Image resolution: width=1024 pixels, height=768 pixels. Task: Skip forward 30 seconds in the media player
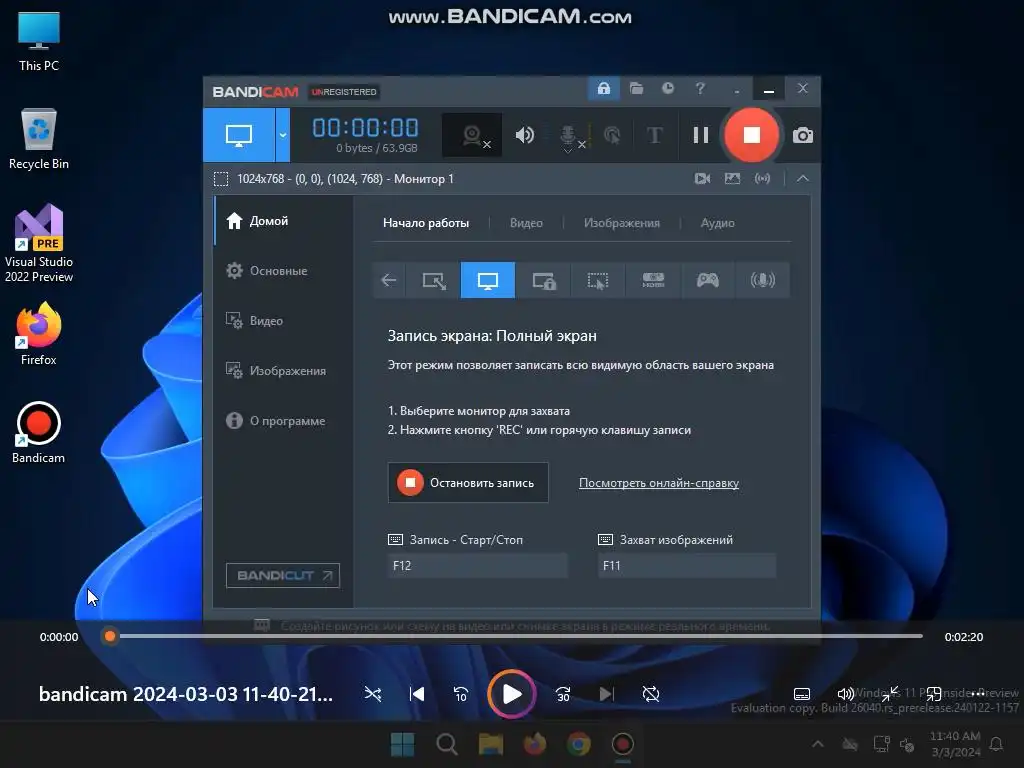point(563,694)
